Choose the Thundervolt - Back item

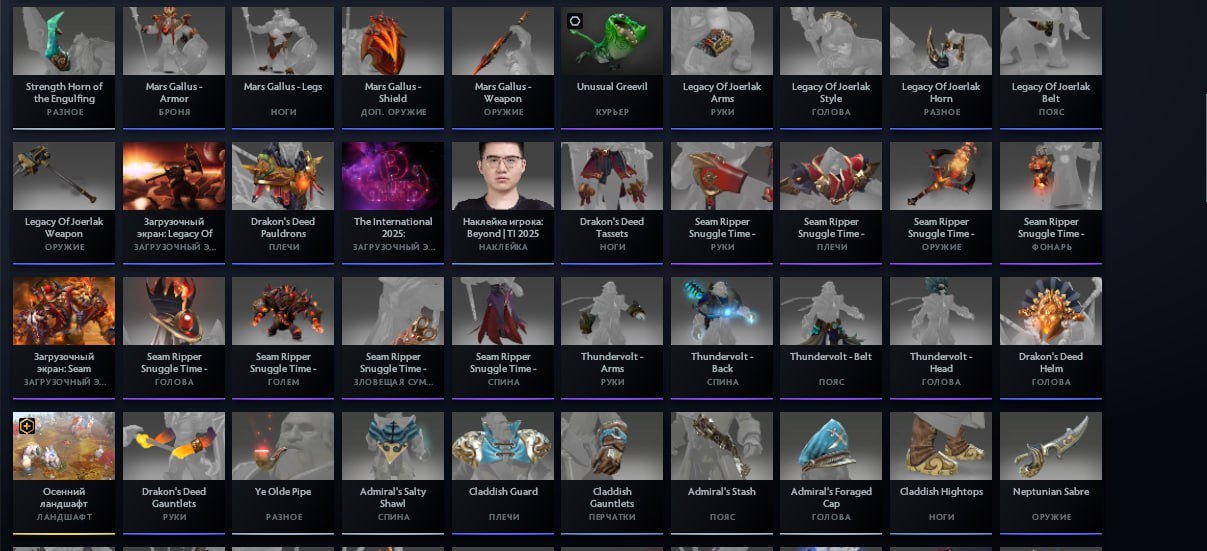click(722, 337)
